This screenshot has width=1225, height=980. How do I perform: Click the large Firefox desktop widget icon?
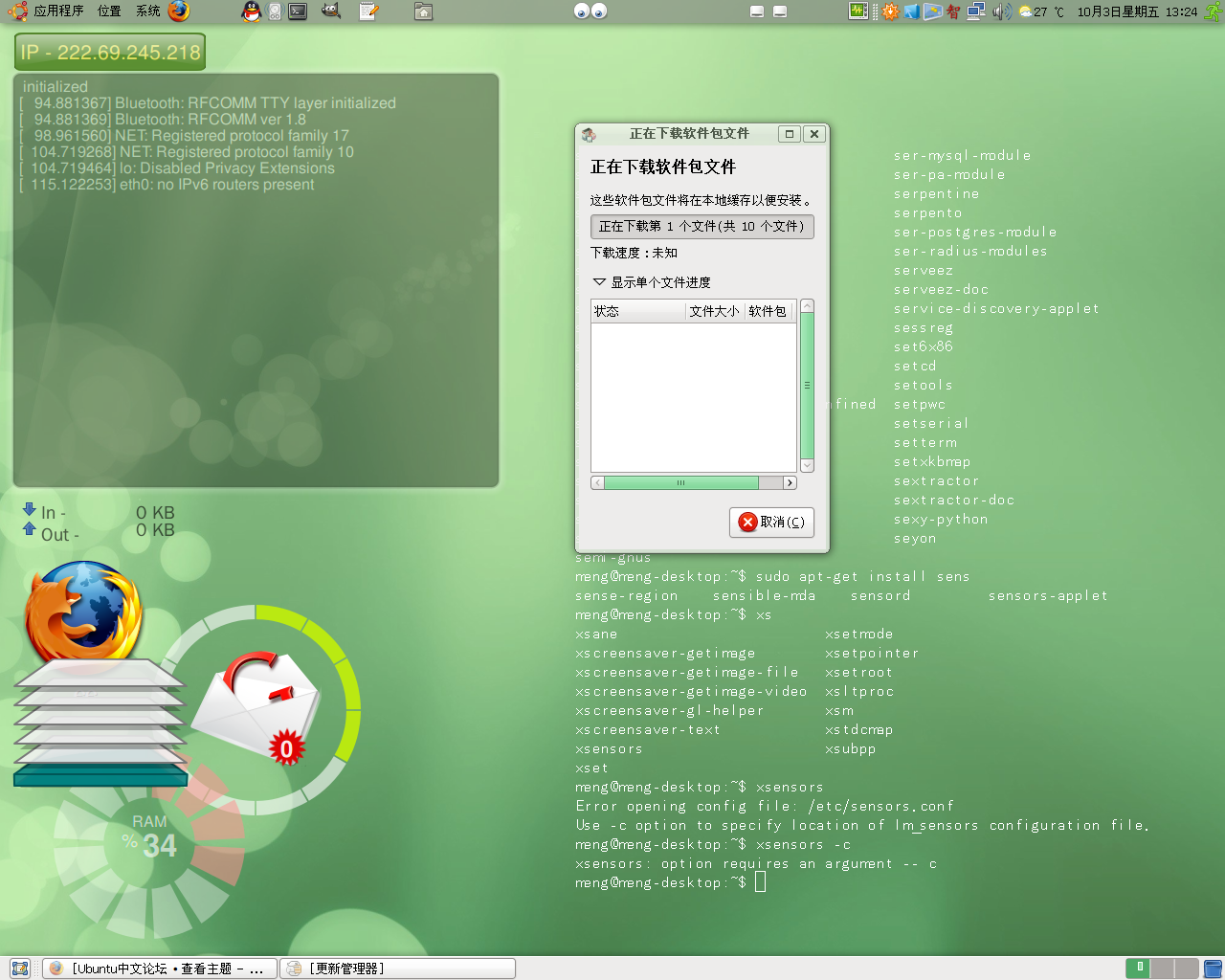pyautogui.click(x=84, y=612)
